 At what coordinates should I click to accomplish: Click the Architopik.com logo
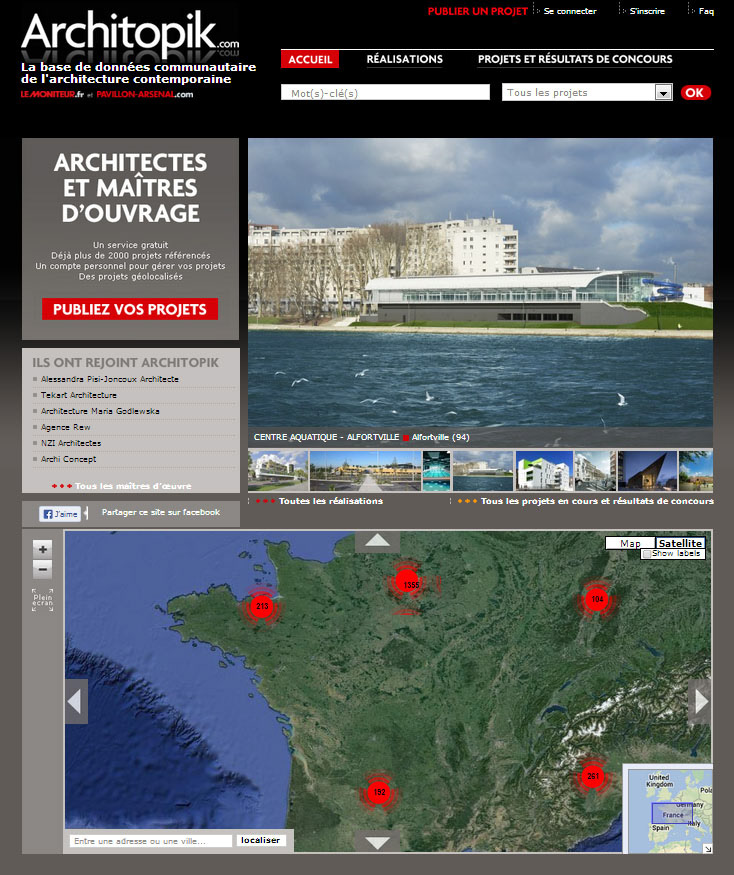point(130,33)
